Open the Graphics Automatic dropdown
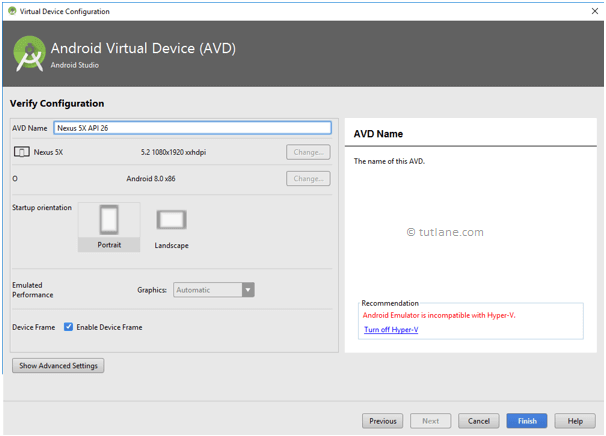The image size is (606, 436). 214,290
